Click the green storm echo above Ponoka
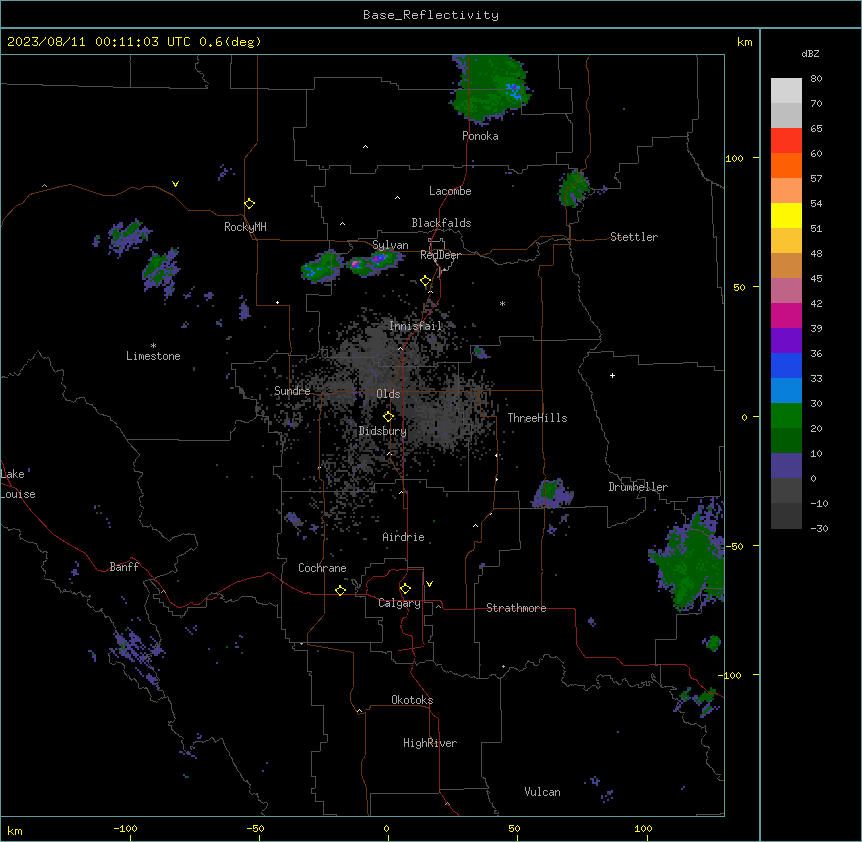862x842 pixels. (x=489, y=88)
